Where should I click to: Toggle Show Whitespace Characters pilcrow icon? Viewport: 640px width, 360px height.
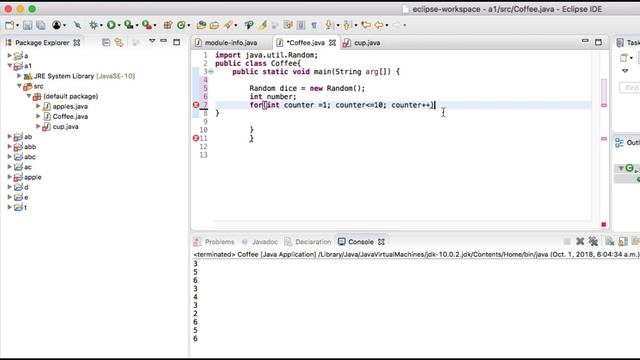click(314, 25)
